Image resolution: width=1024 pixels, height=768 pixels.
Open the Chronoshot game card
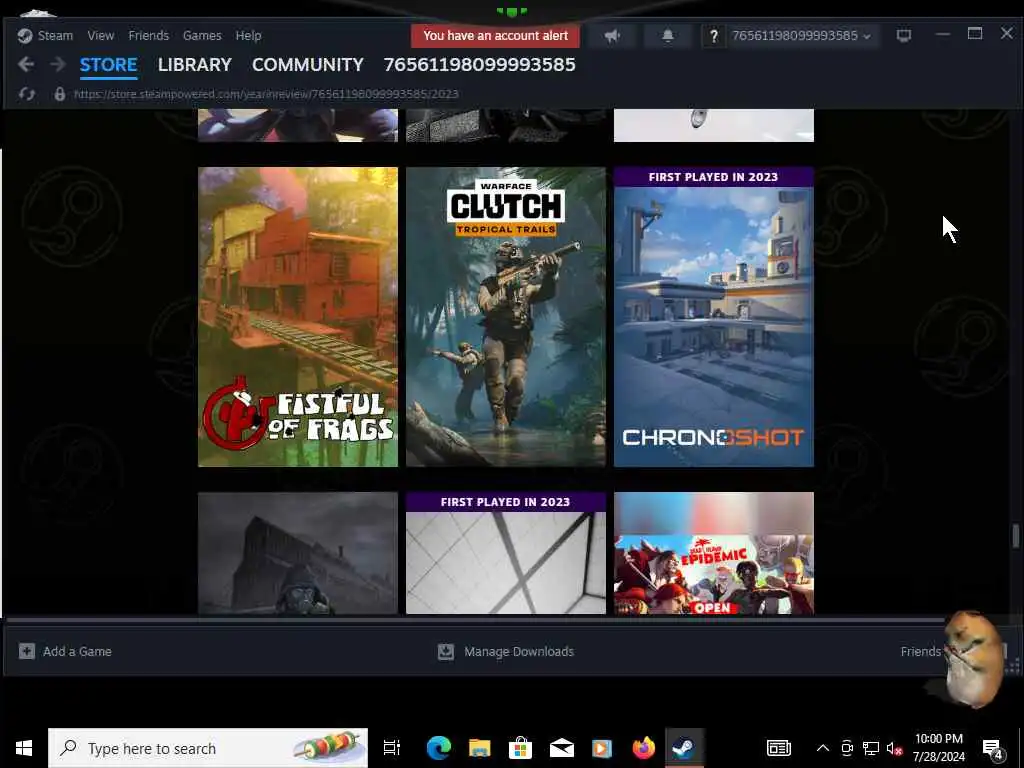[x=714, y=317]
